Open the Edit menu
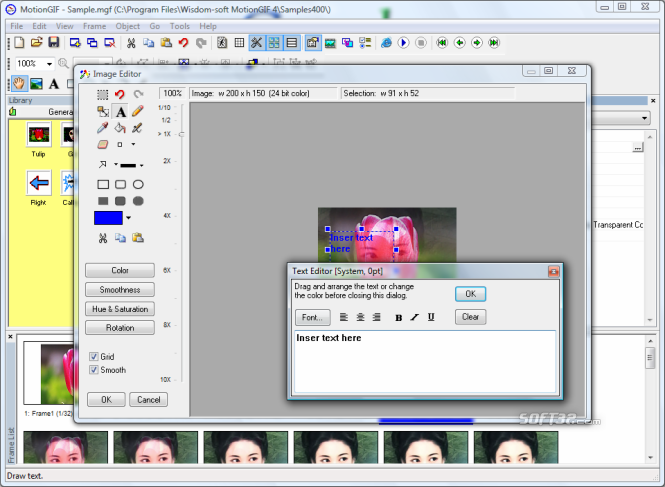The height and width of the screenshot is (487, 665). (x=39, y=26)
